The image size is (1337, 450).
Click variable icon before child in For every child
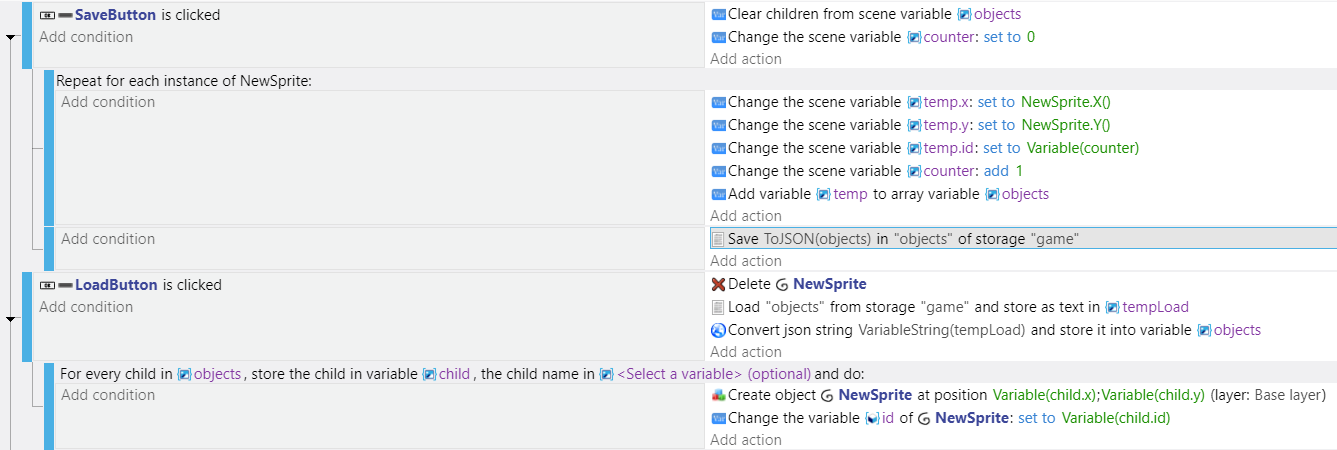coord(429,374)
